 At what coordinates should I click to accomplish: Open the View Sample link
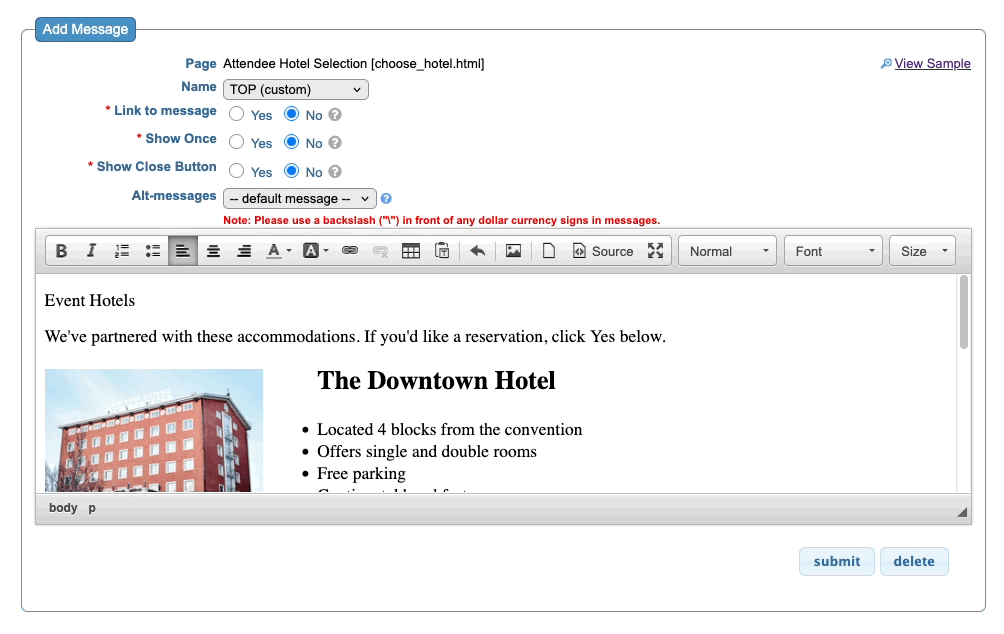pos(932,63)
